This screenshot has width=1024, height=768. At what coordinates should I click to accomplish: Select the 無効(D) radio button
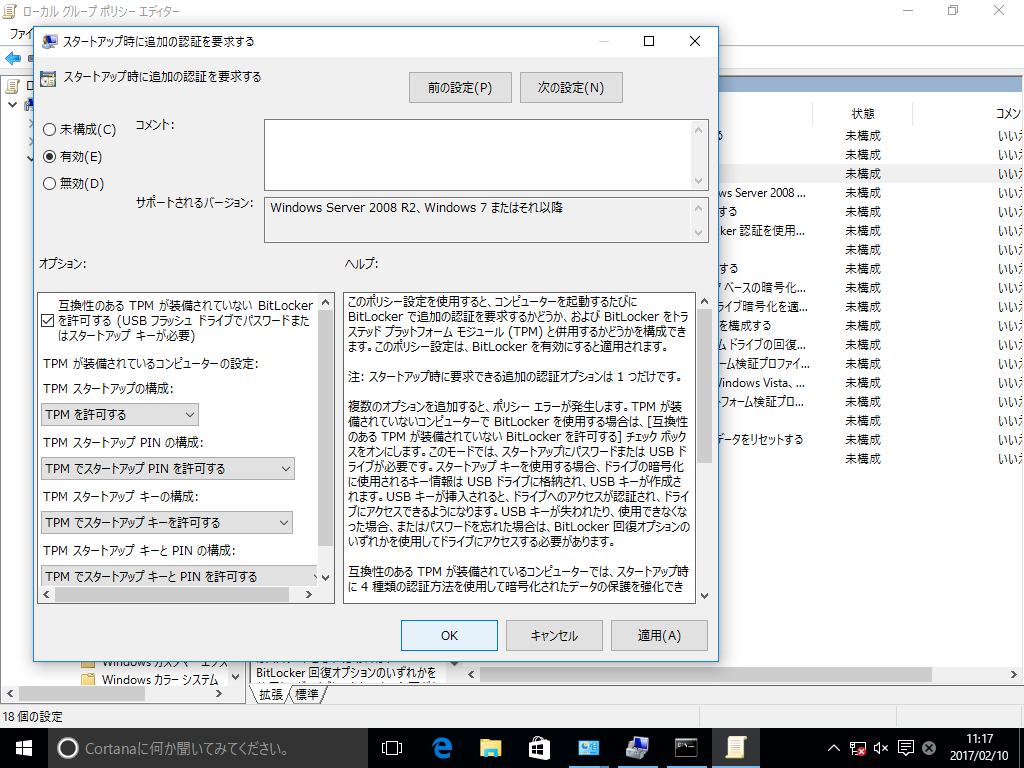[49, 184]
